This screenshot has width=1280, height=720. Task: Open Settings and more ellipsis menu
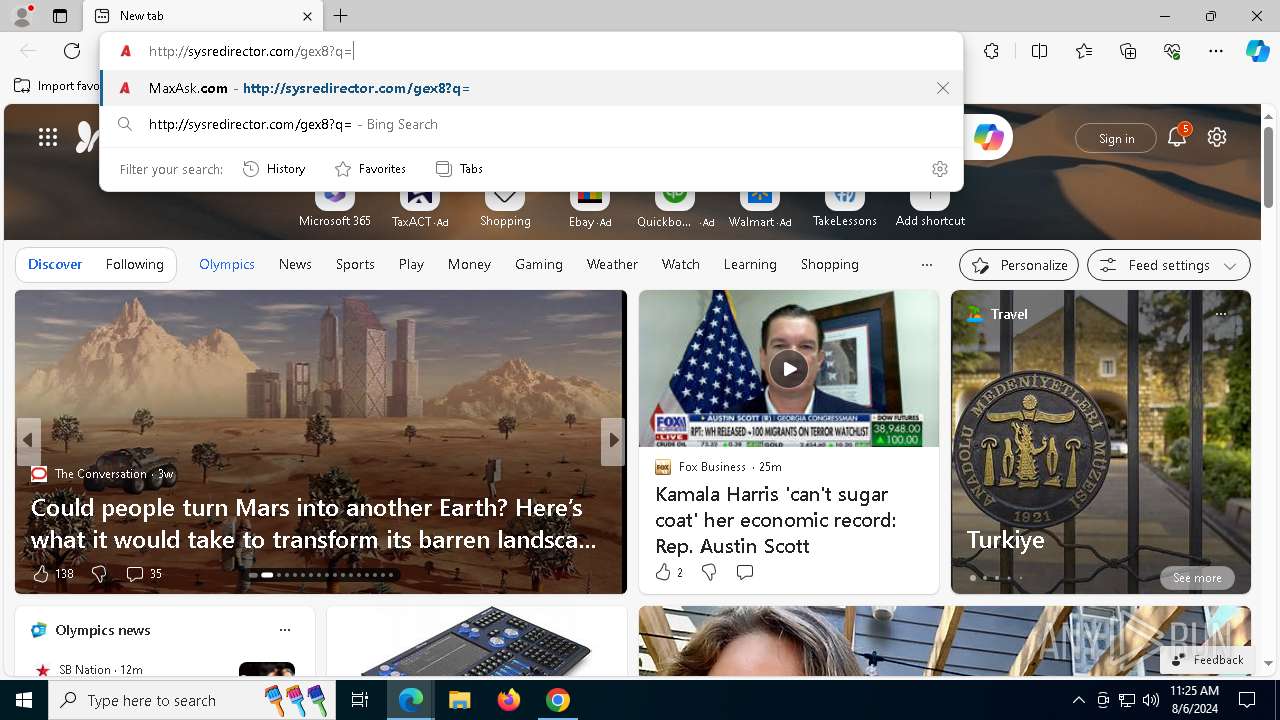(x=1216, y=51)
